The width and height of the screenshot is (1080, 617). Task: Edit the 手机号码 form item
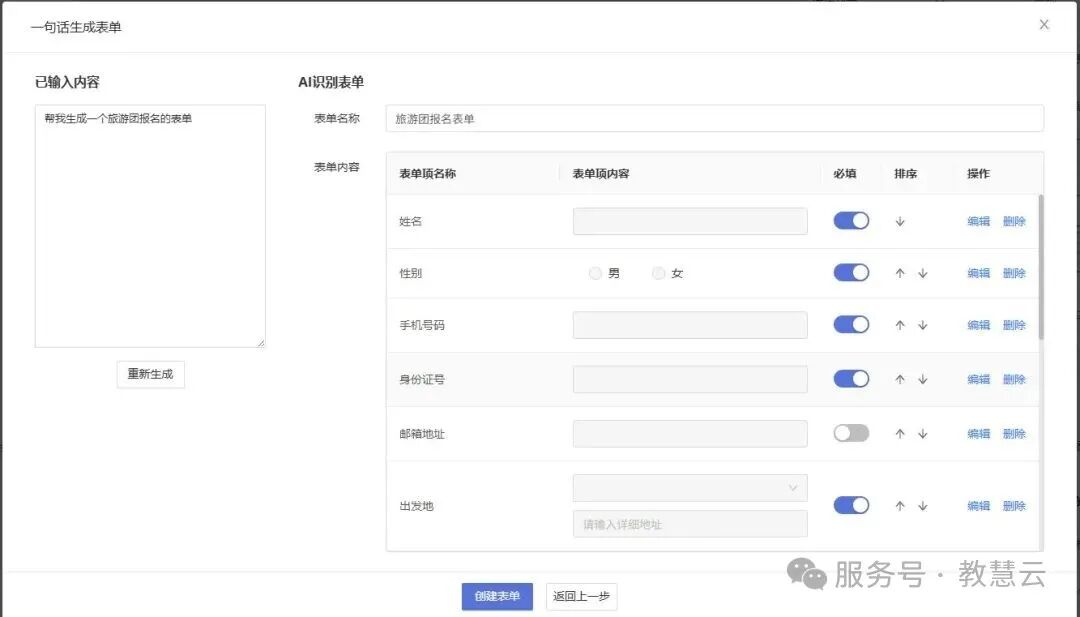(x=978, y=325)
